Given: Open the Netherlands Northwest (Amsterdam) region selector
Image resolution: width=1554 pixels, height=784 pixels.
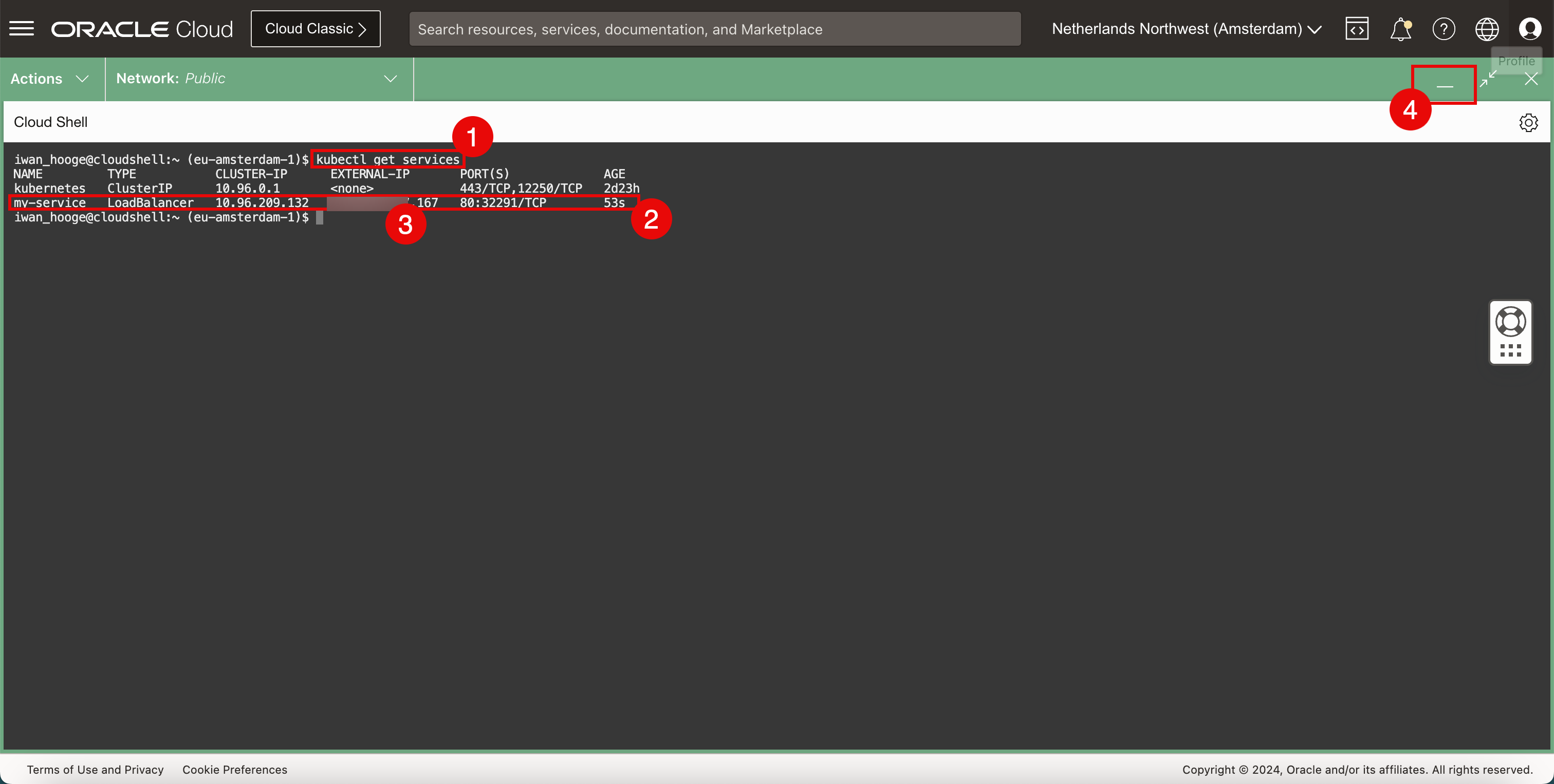Looking at the screenshot, I should (x=1186, y=29).
